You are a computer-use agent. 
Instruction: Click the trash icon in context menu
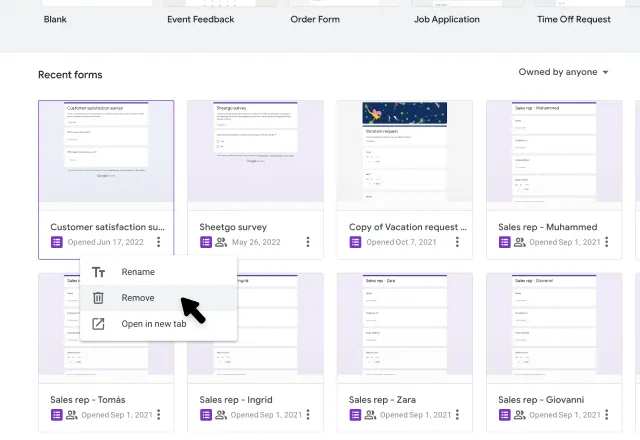(x=98, y=298)
